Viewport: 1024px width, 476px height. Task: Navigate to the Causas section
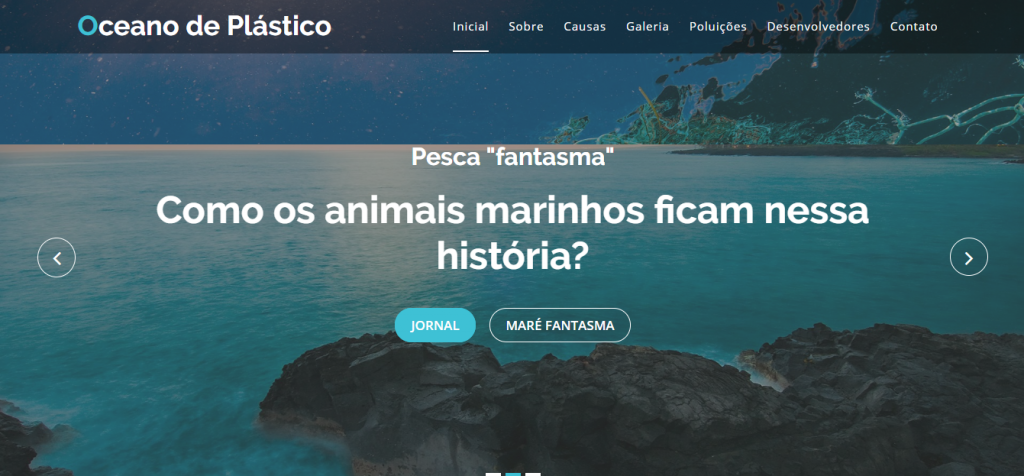584,27
